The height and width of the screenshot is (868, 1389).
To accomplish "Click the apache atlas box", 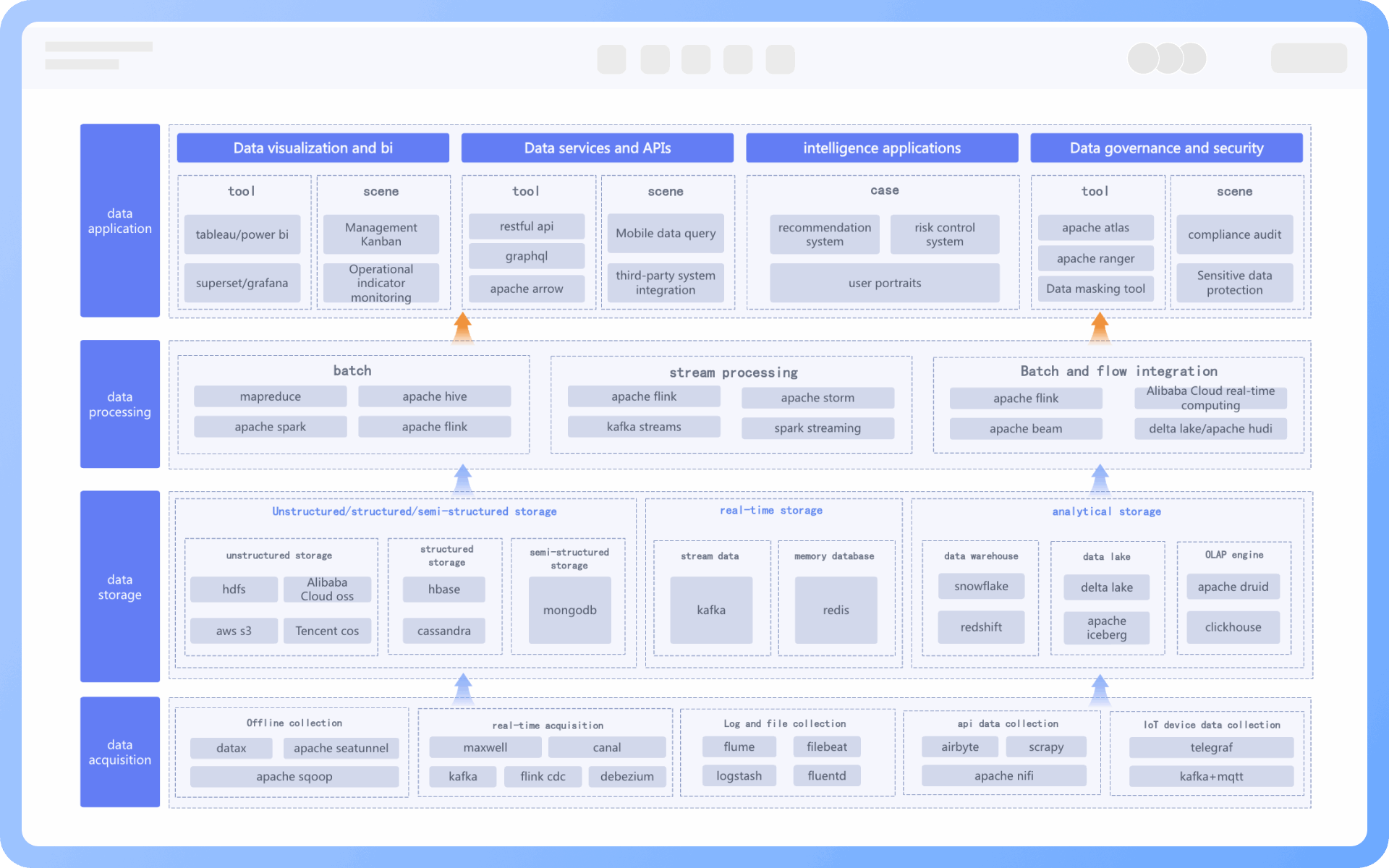I will pyautogui.click(x=1095, y=227).
